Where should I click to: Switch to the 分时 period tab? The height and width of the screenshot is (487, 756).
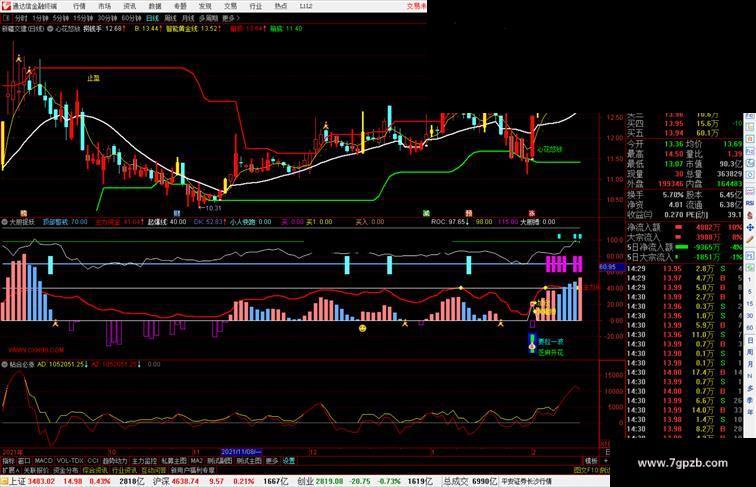[x=21, y=18]
